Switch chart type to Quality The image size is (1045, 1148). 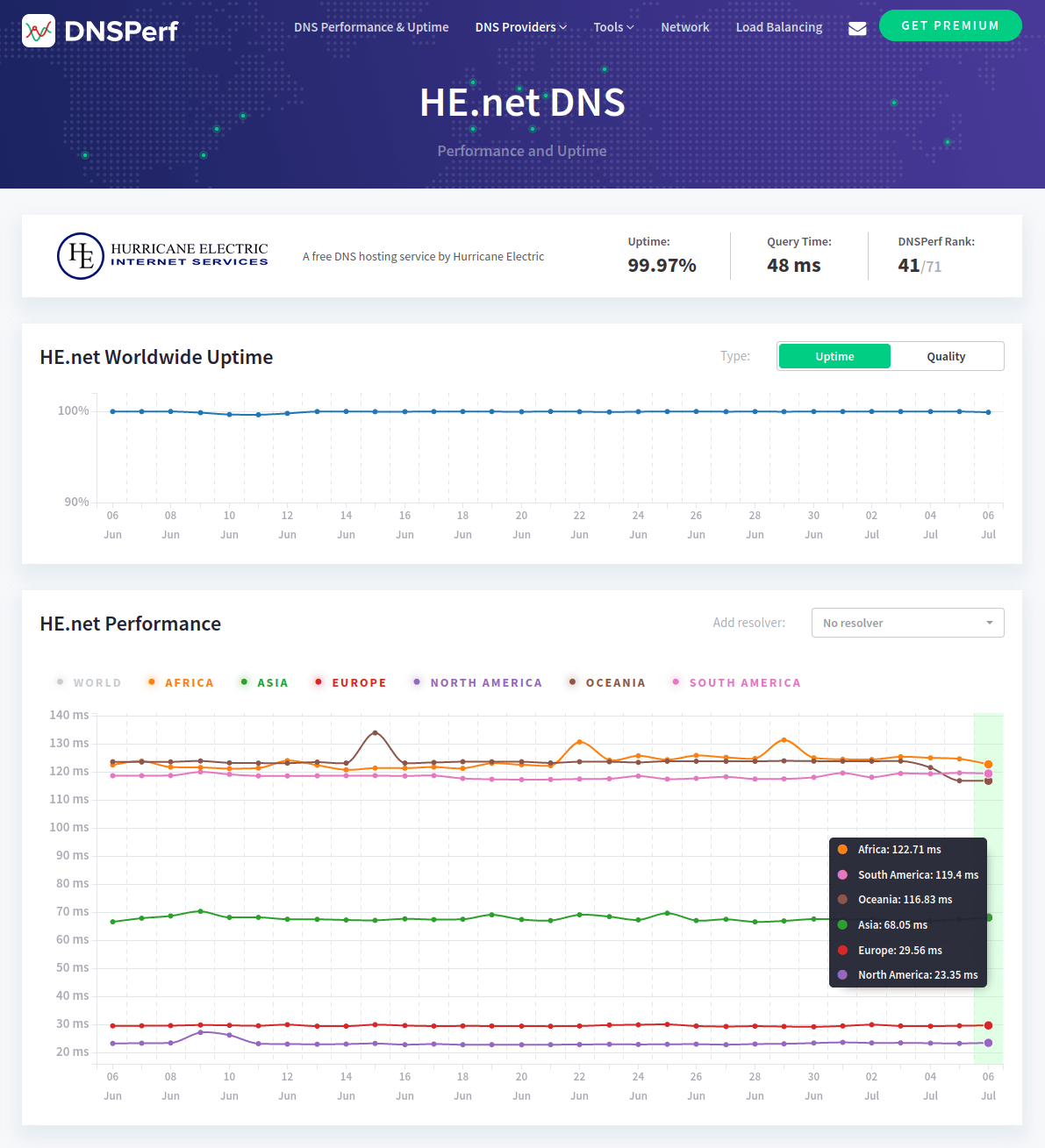coord(946,356)
